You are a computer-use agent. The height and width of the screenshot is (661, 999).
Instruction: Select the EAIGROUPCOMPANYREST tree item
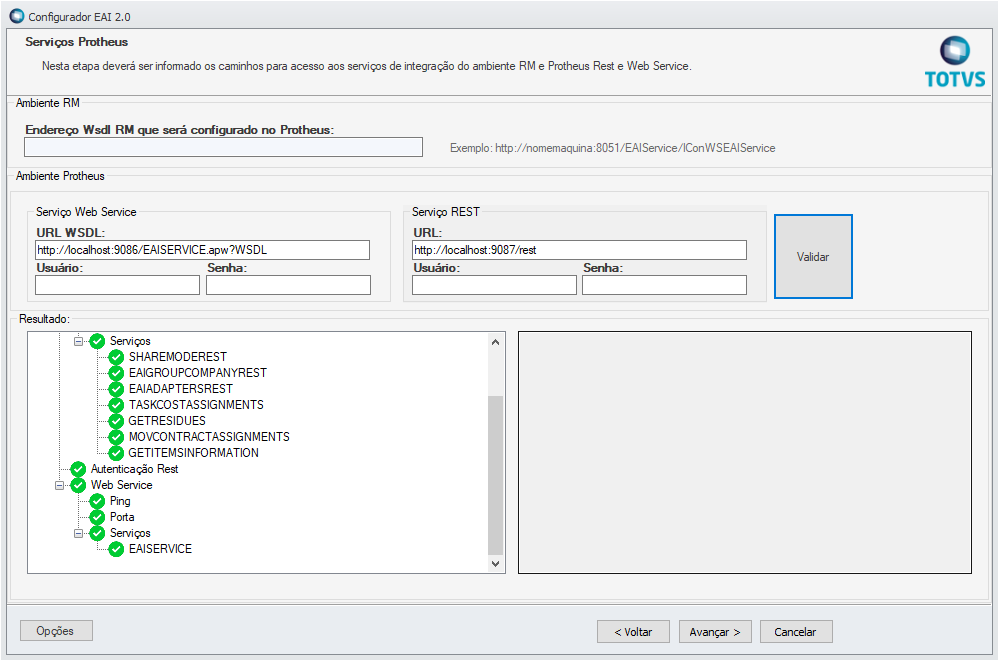point(198,373)
